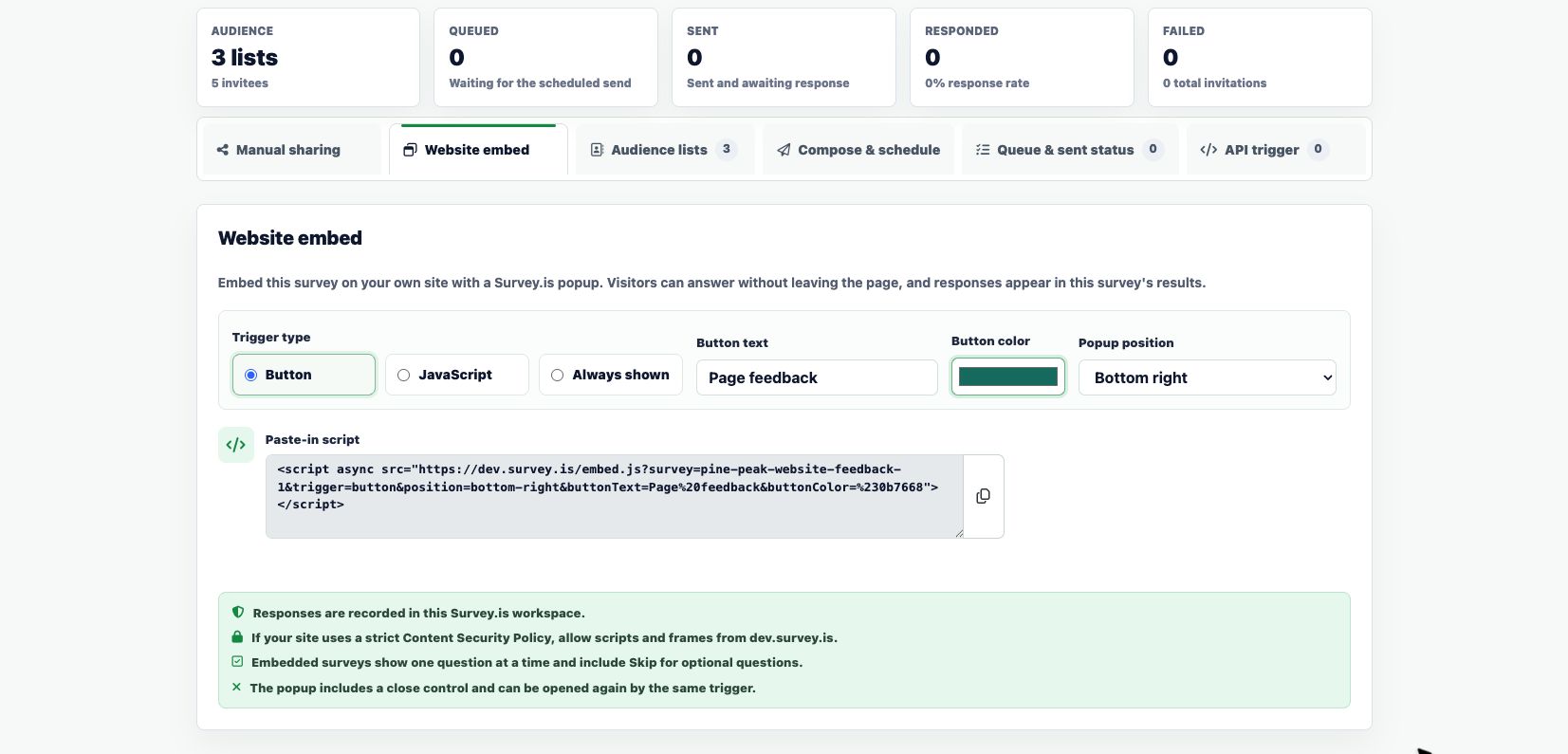Viewport: 1568px width, 754px height.
Task: Click the Audience card showing 3 lists
Action: pyautogui.click(x=308, y=57)
